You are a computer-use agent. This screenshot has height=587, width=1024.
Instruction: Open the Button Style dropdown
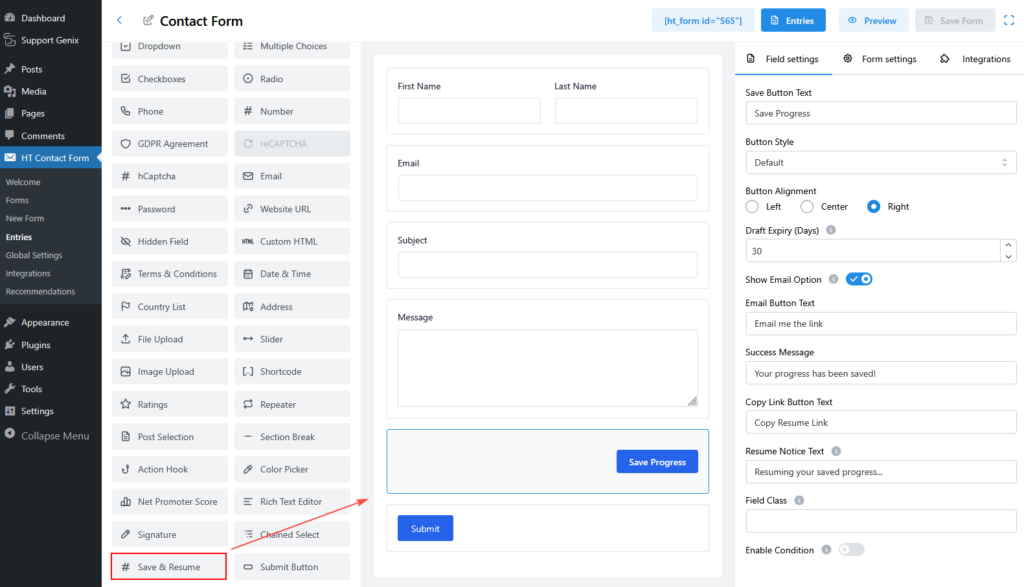tap(880, 162)
